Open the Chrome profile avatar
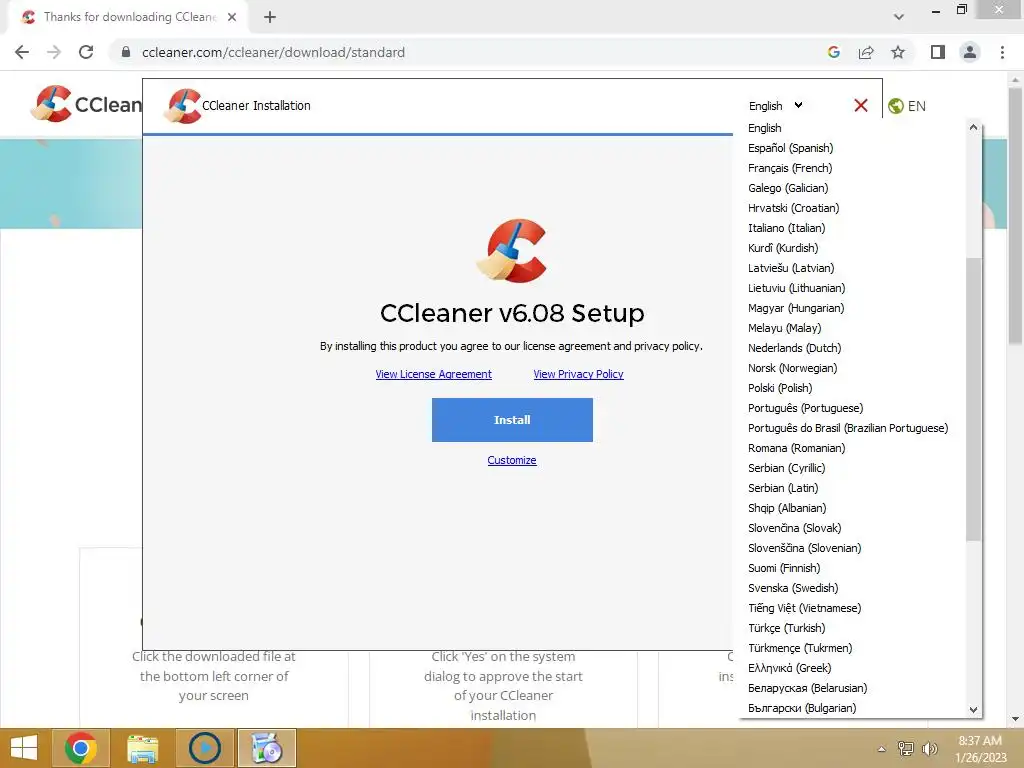The height and width of the screenshot is (768, 1024). pos(970,52)
